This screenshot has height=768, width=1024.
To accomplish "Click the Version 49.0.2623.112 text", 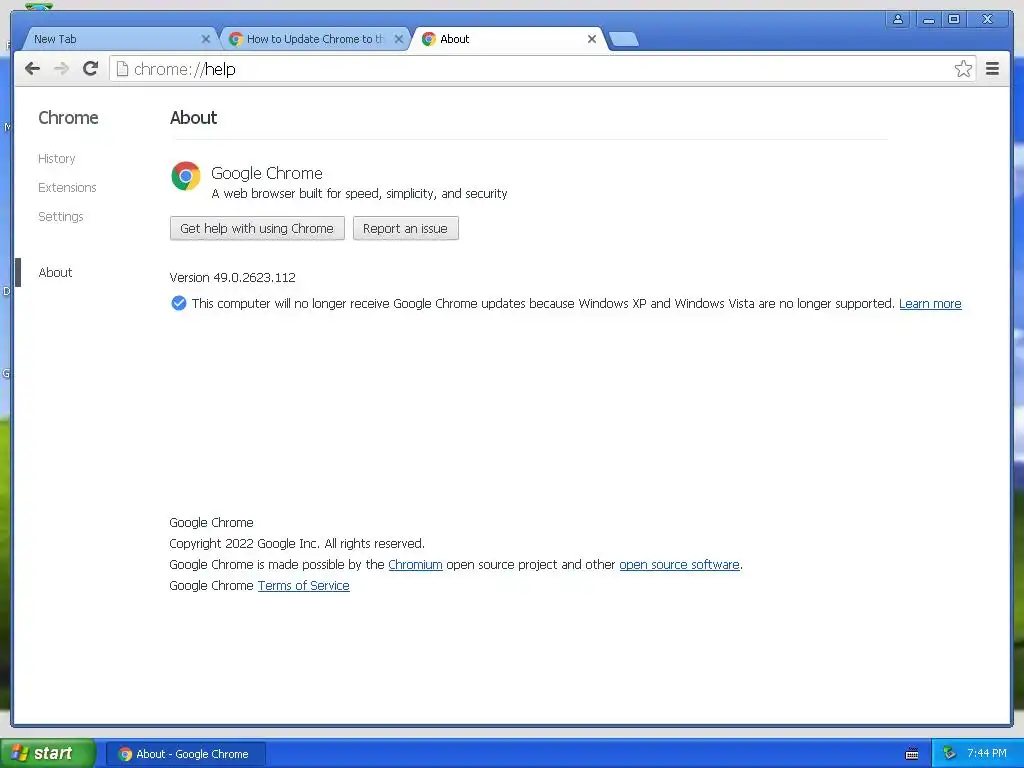I will coord(232,278).
